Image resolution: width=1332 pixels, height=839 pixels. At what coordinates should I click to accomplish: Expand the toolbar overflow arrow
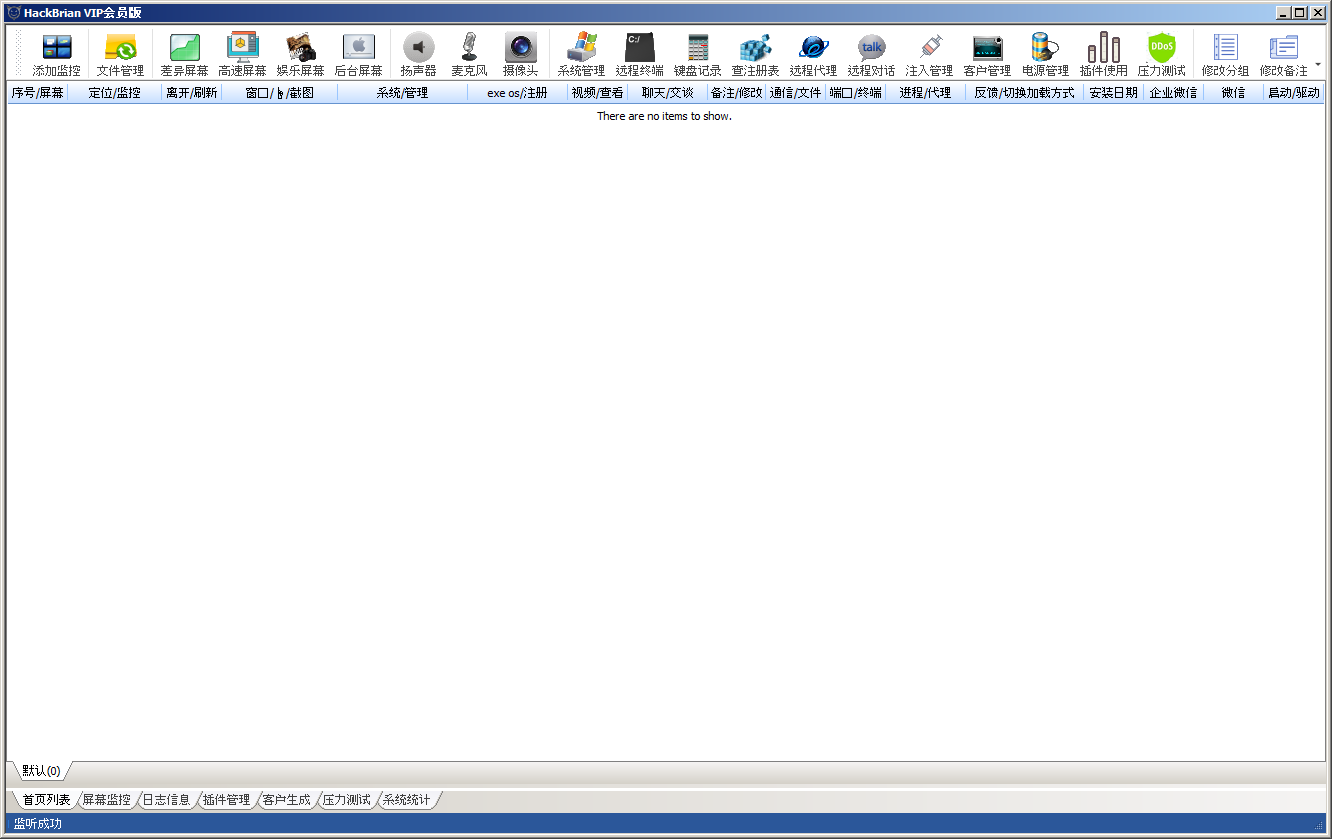1318,64
